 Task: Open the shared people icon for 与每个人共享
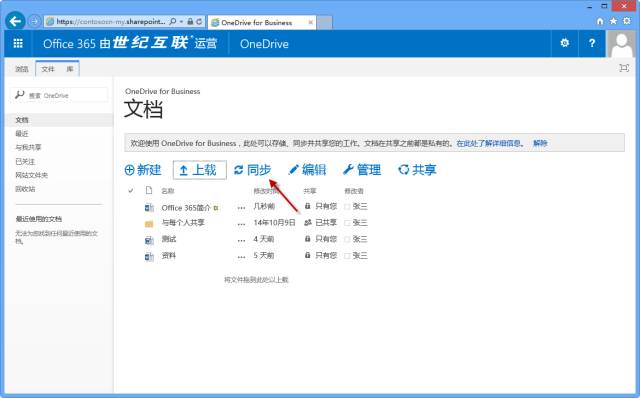click(308, 222)
